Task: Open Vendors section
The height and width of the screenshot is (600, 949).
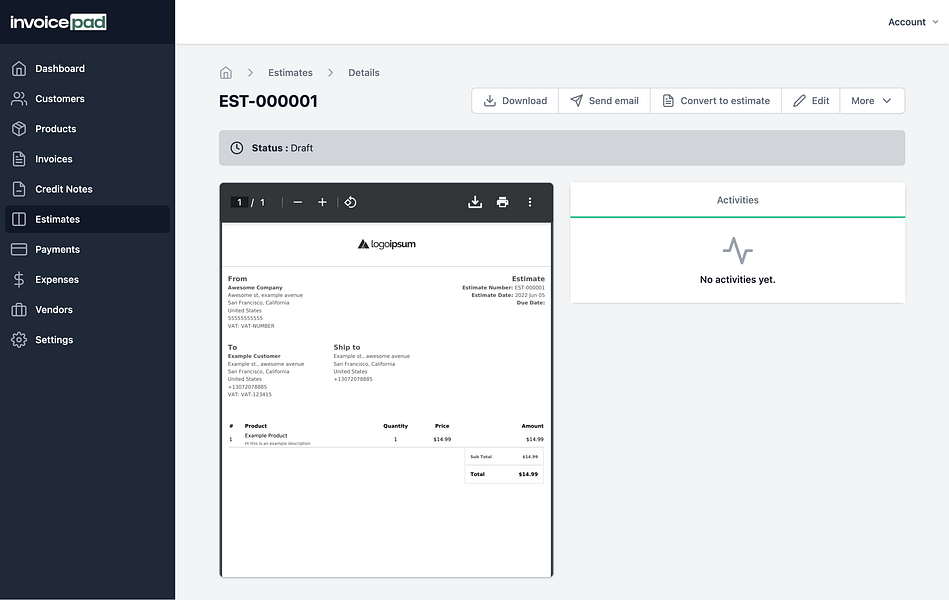Action: point(88,310)
